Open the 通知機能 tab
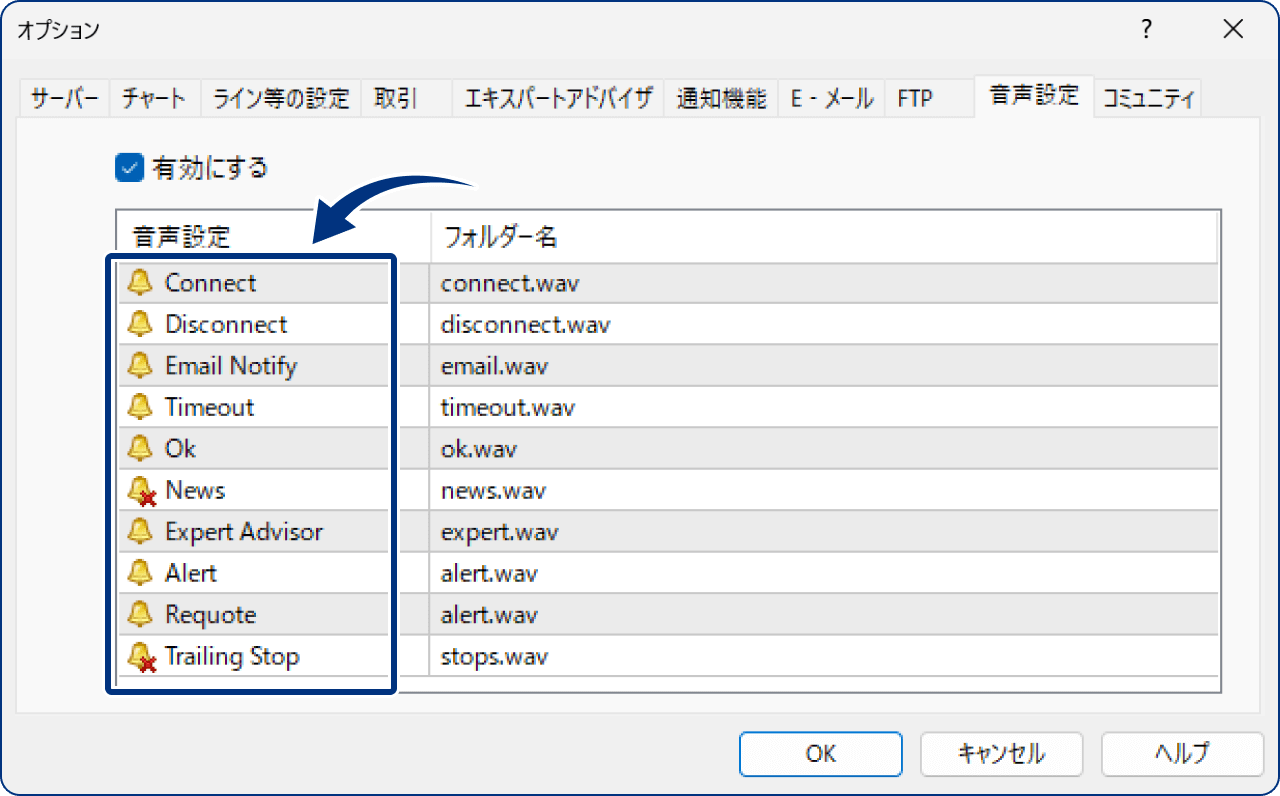This screenshot has width=1280, height=796. click(x=722, y=97)
